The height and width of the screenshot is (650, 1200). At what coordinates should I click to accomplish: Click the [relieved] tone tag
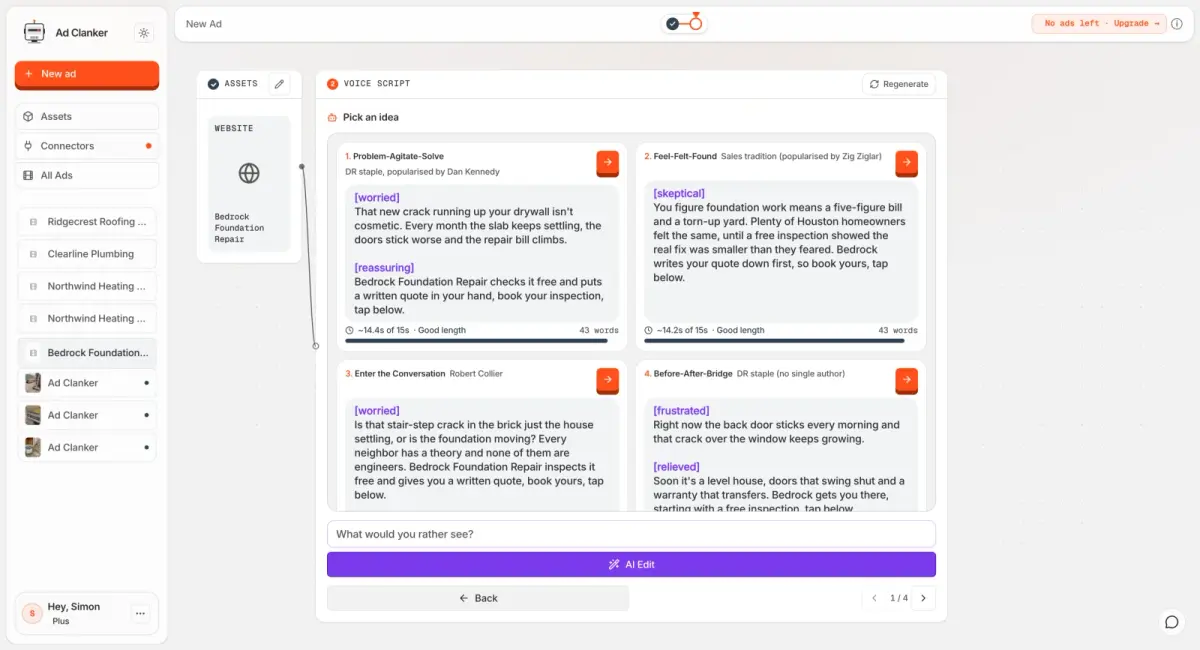pyautogui.click(x=676, y=467)
